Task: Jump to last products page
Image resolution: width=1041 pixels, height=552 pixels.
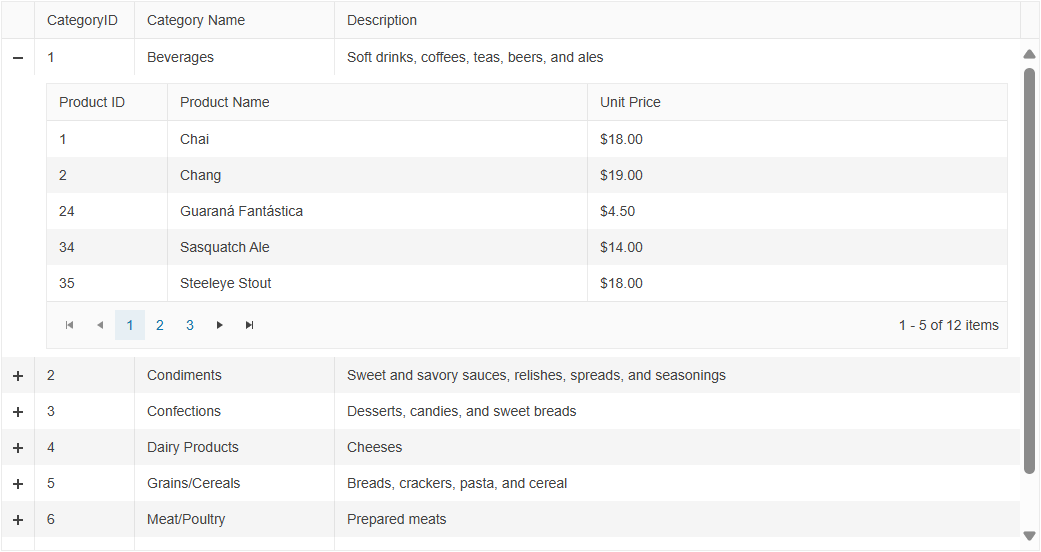Action: 250,325
